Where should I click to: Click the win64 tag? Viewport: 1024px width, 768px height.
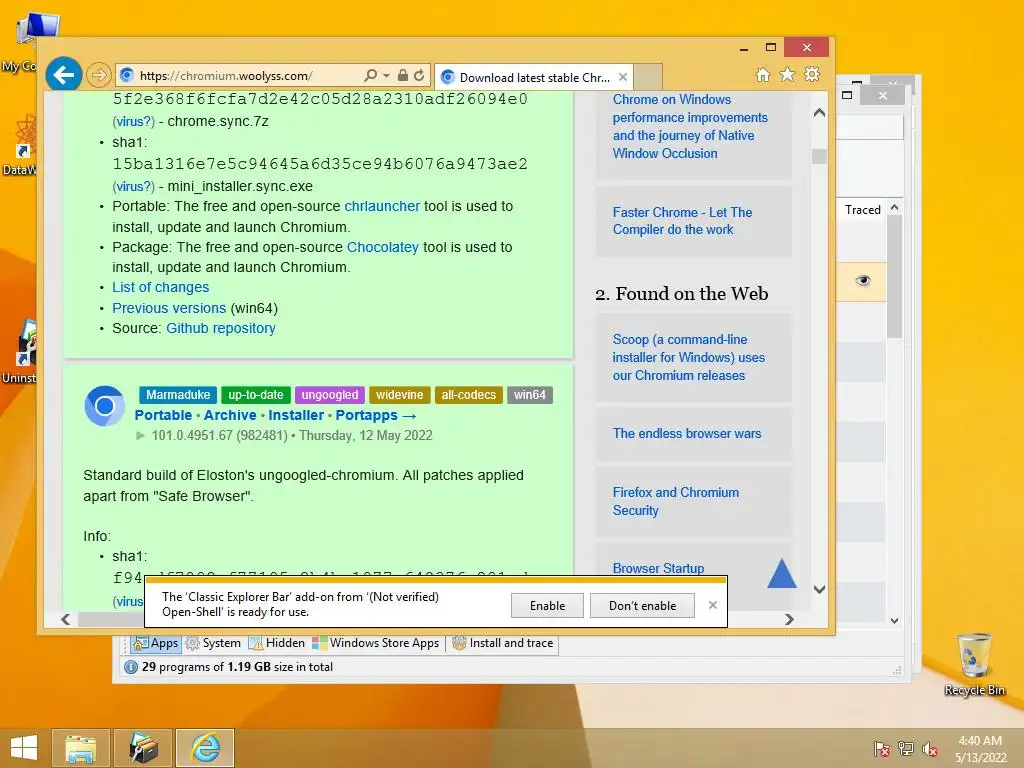point(530,395)
